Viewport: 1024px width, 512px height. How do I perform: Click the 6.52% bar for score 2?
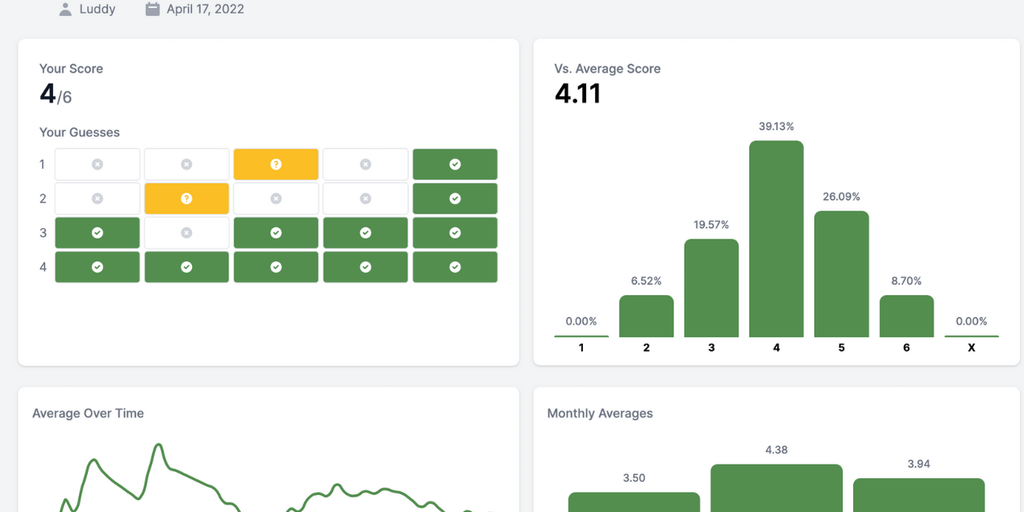[x=646, y=316]
